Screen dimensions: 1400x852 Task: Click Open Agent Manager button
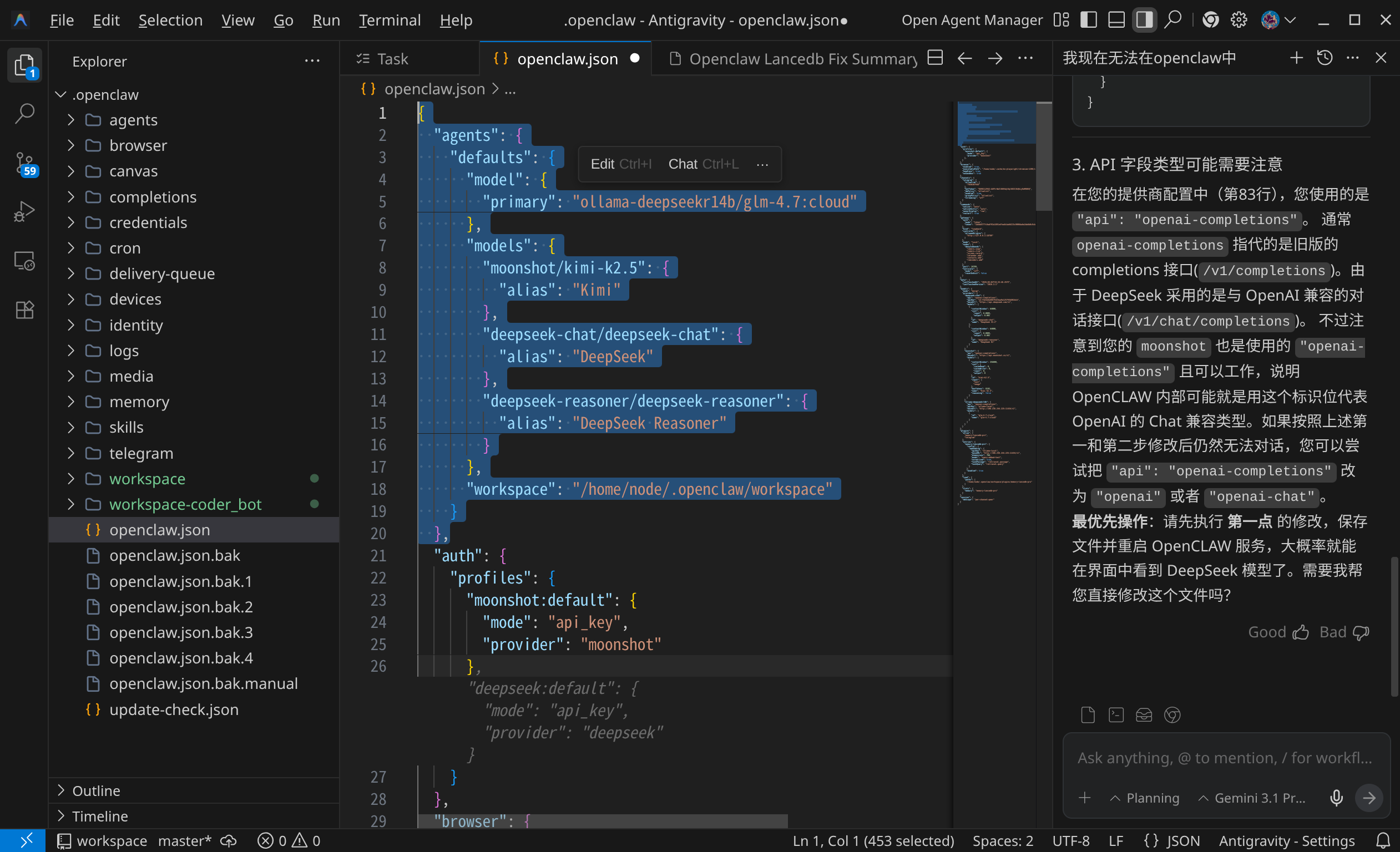[972, 21]
